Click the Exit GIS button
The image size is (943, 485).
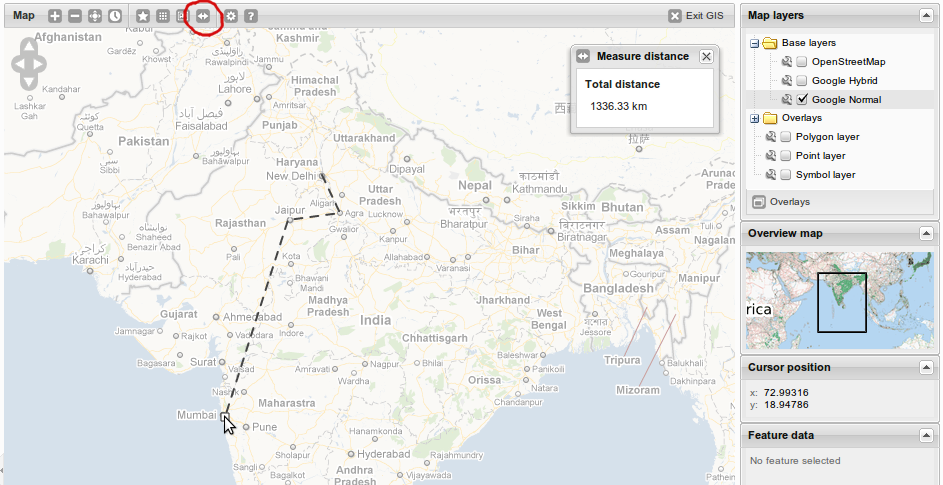[696, 16]
